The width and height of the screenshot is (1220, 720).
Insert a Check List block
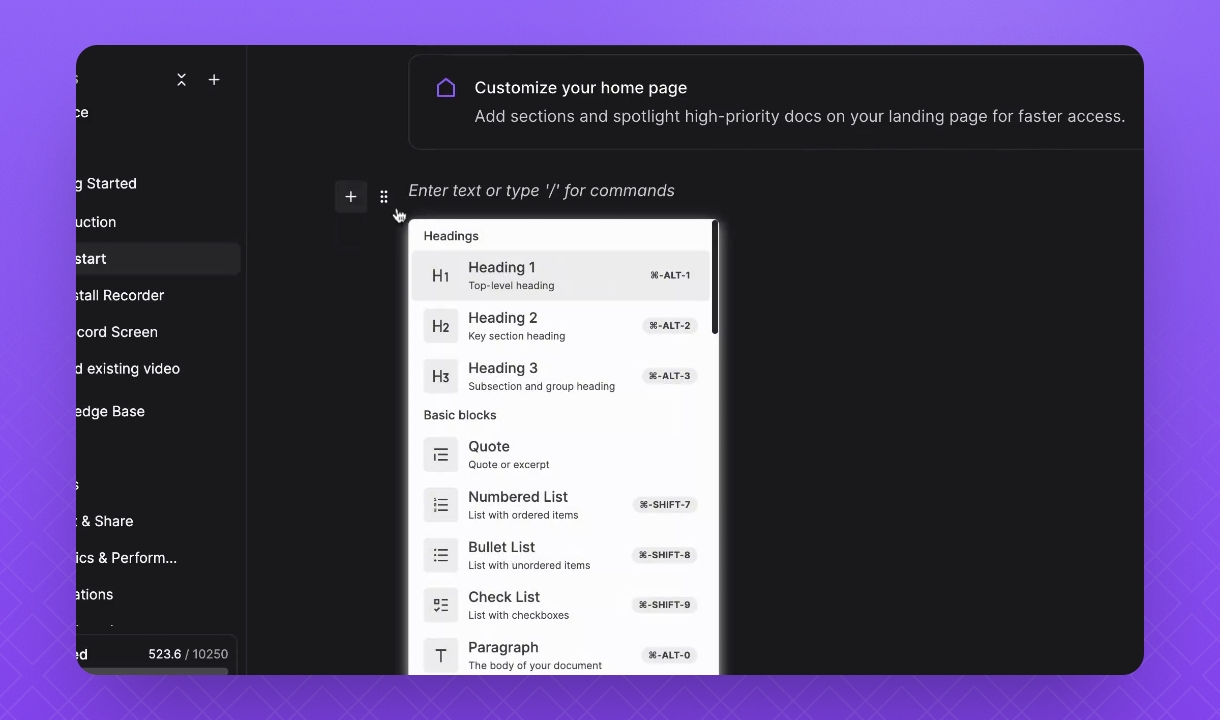[x=560, y=605]
